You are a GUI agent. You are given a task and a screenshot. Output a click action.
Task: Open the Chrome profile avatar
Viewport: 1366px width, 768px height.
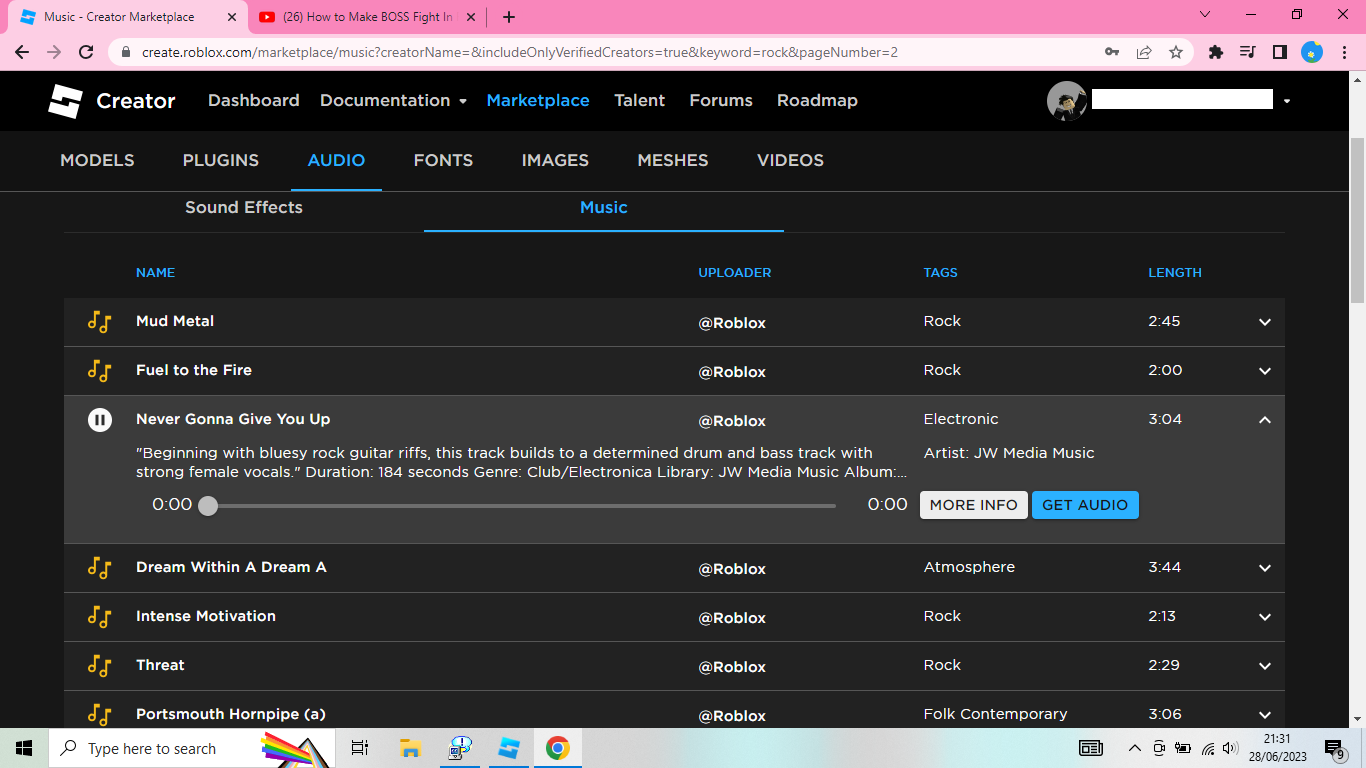click(x=1312, y=52)
